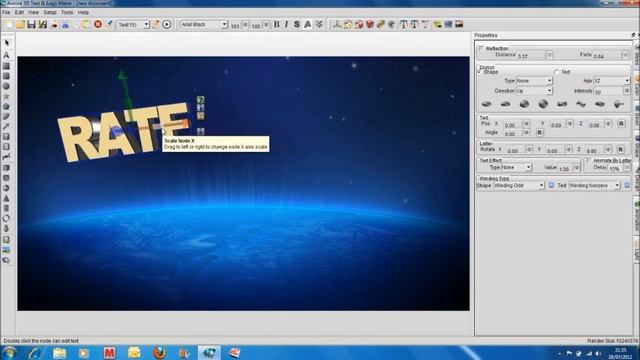Click the Reflection Distance value field

coord(531,55)
